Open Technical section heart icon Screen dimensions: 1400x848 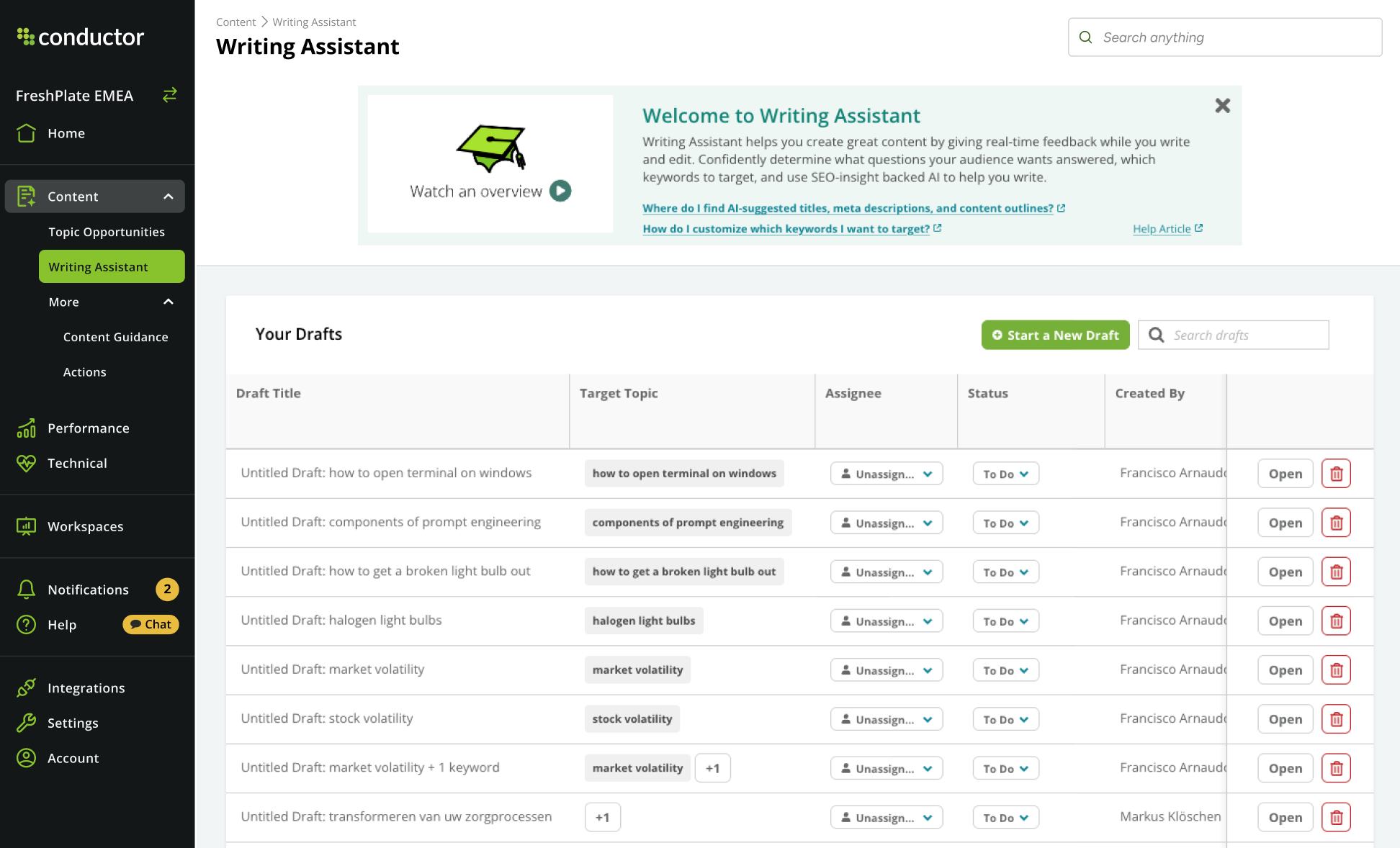[x=27, y=463]
